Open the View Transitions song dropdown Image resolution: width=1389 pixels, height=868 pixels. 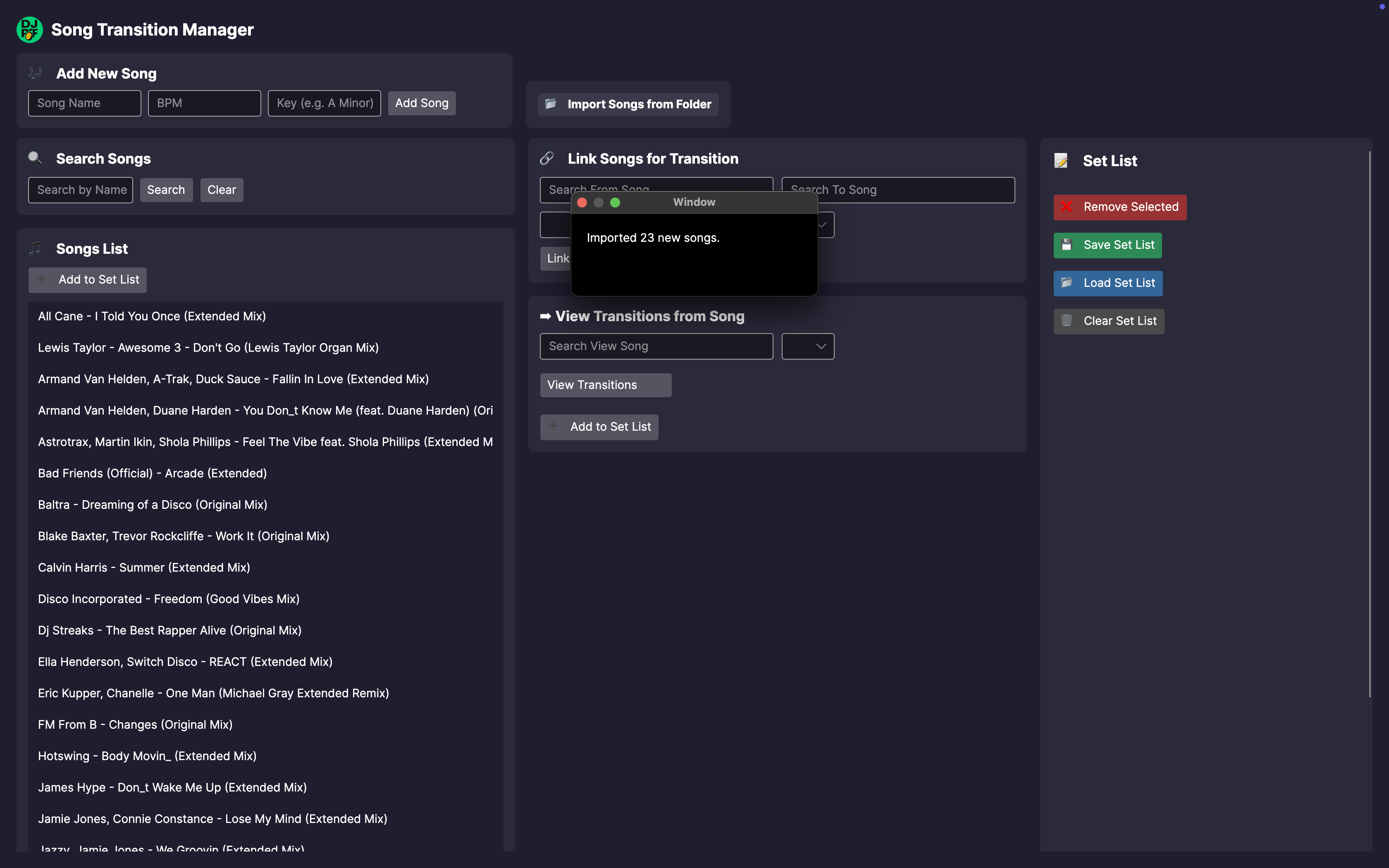(x=808, y=346)
